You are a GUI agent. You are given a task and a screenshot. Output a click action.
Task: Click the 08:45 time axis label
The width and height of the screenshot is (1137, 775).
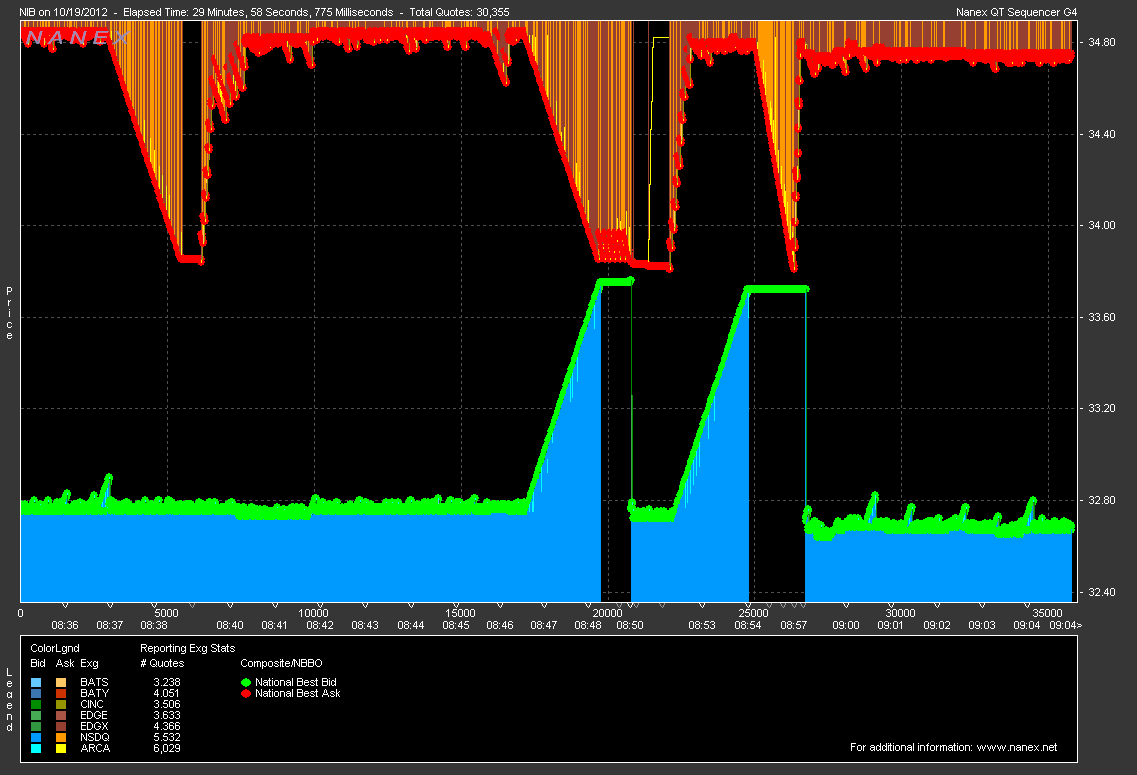(456, 625)
